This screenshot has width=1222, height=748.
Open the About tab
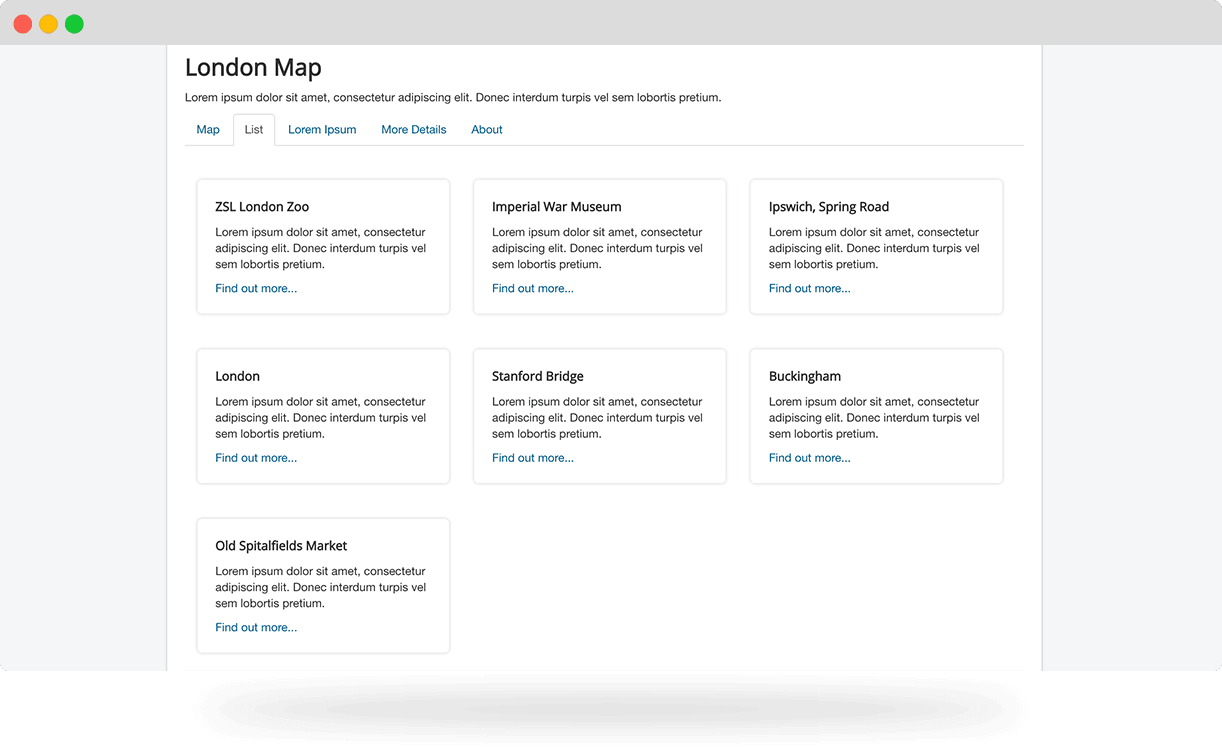tap(487, 130)
